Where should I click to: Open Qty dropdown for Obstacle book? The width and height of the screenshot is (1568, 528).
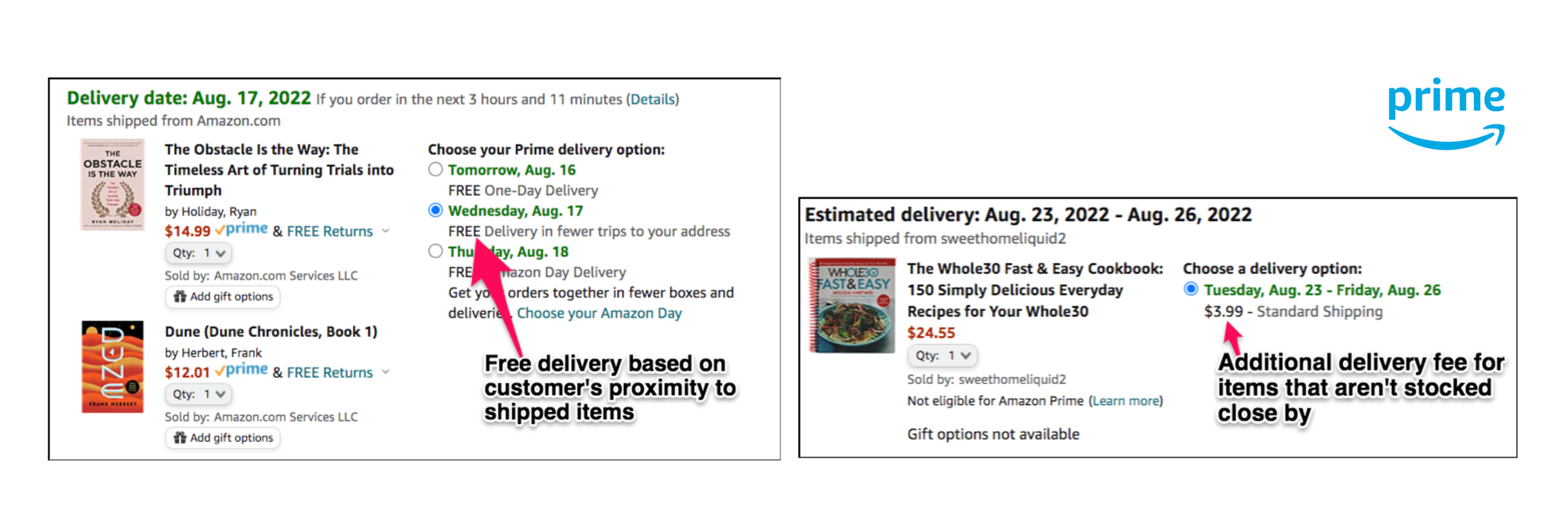pyautogui.click(x=198, y=253)
